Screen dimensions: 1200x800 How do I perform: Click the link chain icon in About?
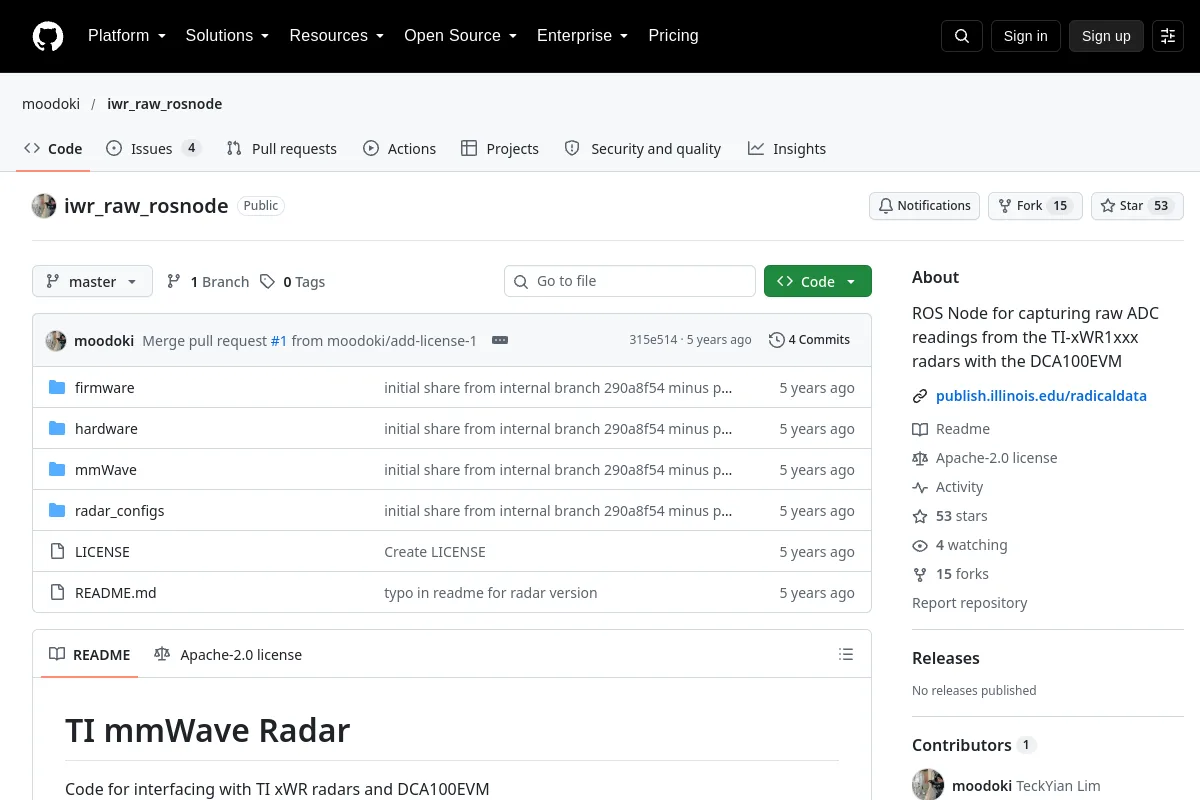tap(920, 396)
